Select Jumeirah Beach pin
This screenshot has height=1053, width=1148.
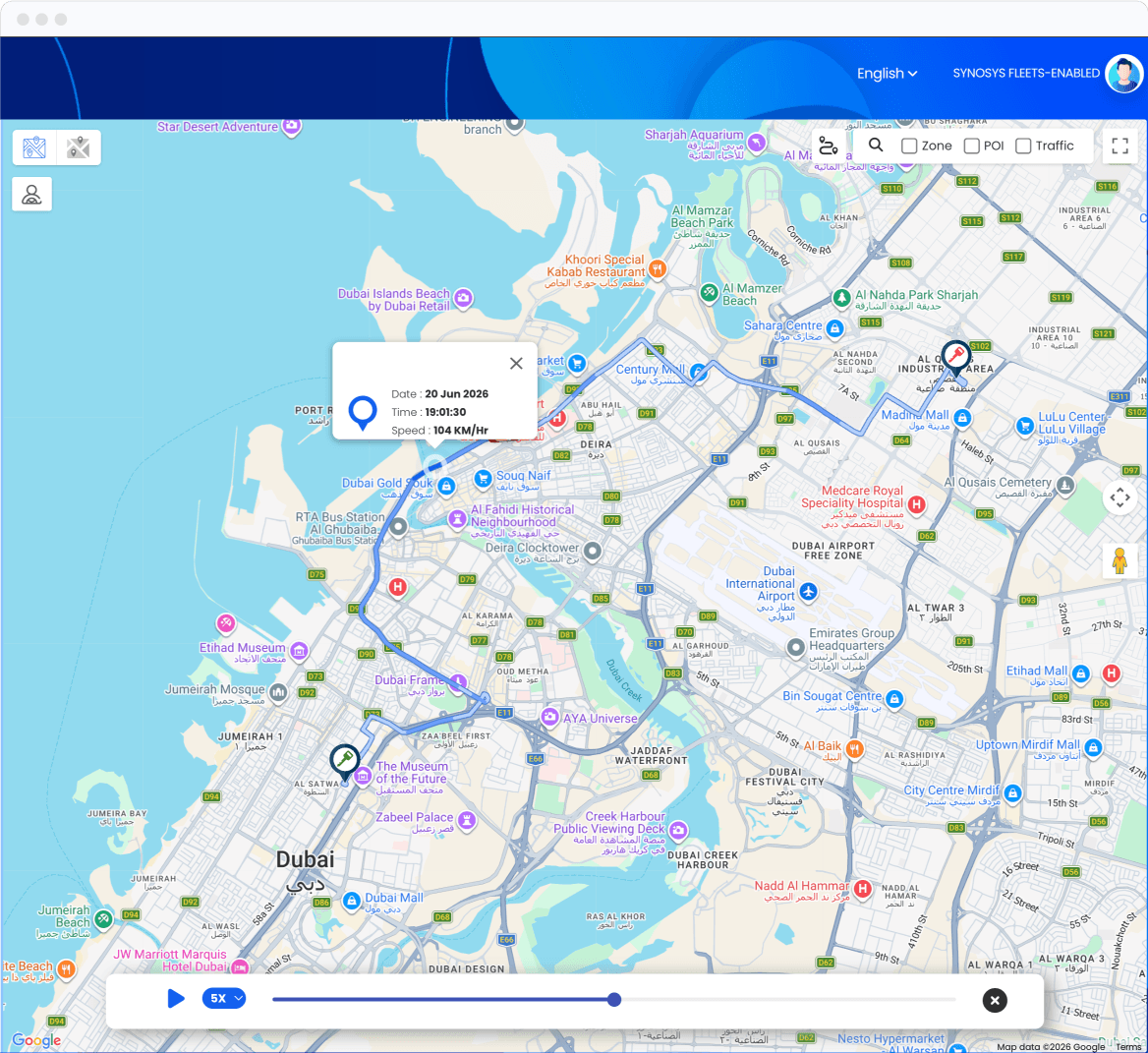tap(104, 918)
